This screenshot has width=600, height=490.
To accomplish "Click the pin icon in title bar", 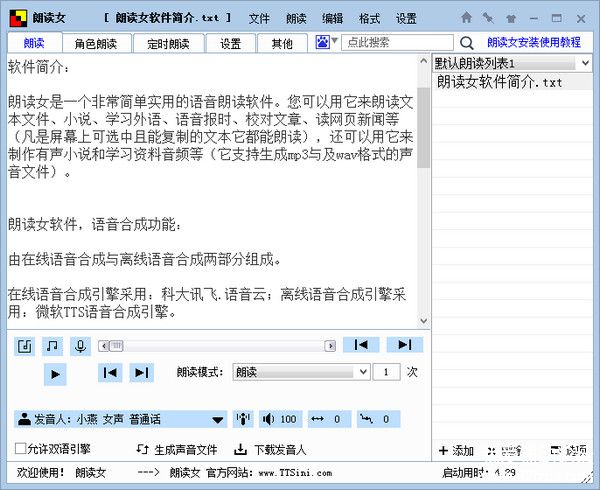I will [x=488, y=18].
